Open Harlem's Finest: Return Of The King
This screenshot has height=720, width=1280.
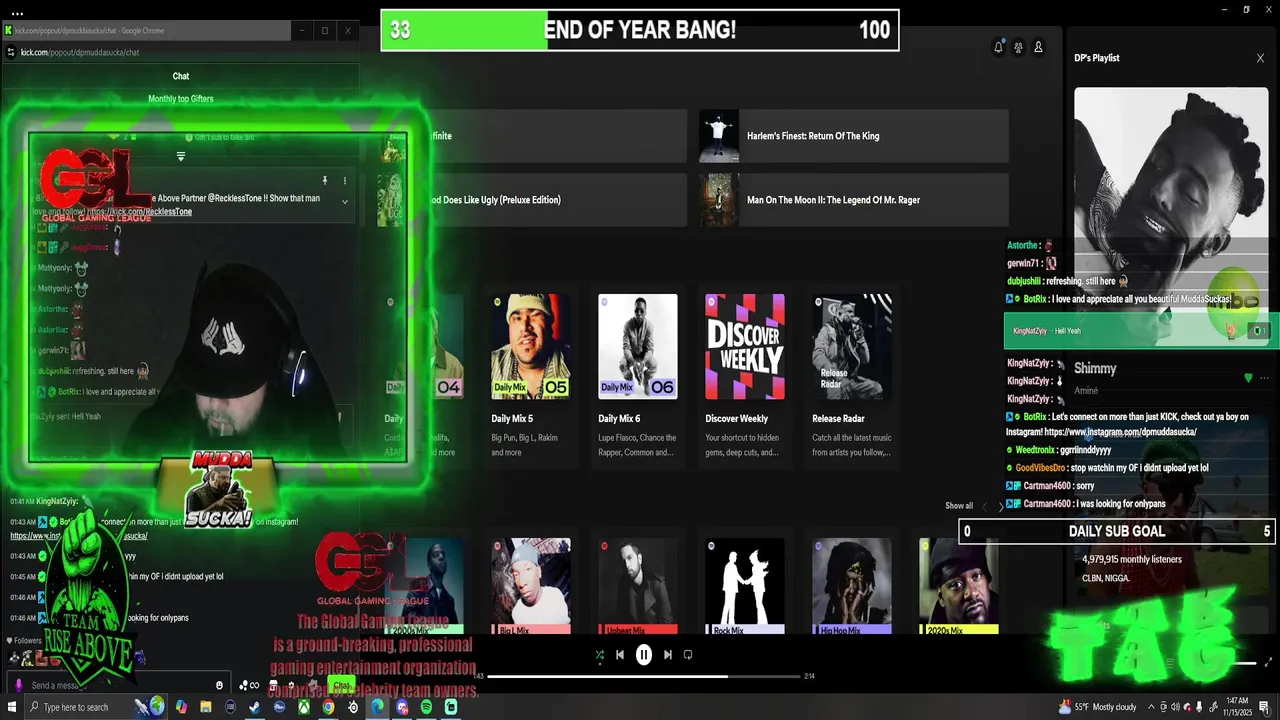pos(854,136)
